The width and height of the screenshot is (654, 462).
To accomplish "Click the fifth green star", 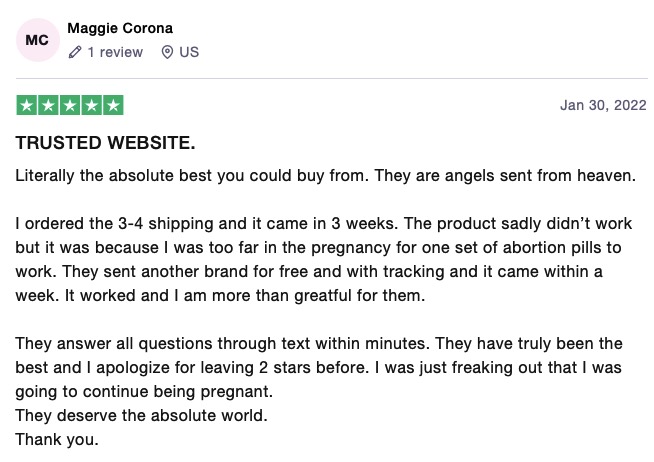I will [x=113, y=105].
